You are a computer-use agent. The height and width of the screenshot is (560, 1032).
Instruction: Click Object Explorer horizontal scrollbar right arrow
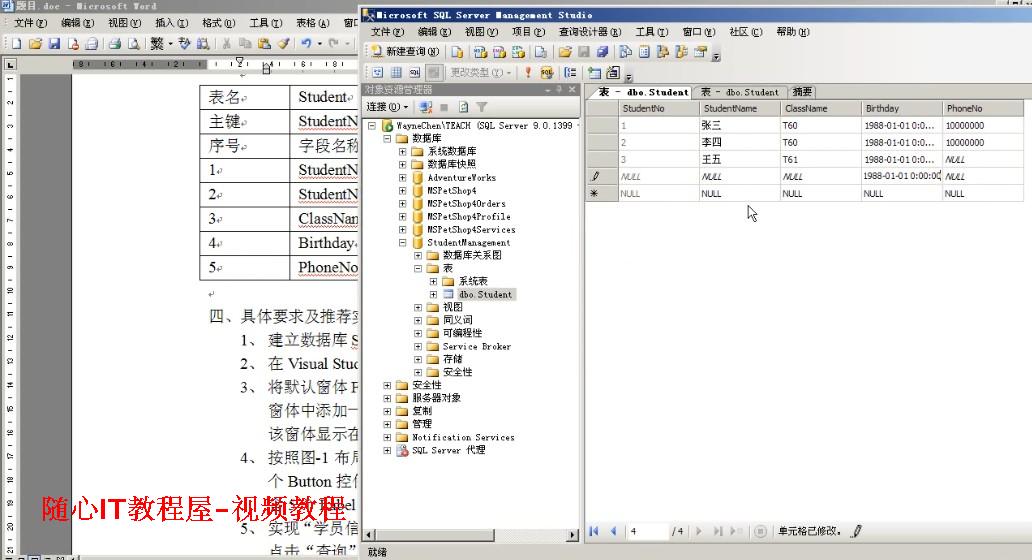[x=573, y=535]
